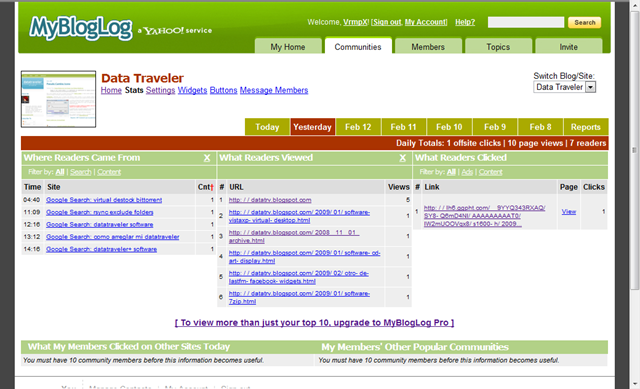
Task: Open the datatraveler+ software search referrer
Action: click(101, 249)
